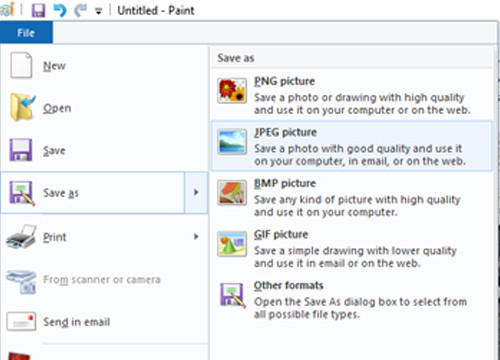Image resolution: width=500 pixels, height=360 pixels.
Task: Click the Save as submenu header text
Action: (x=236, y=58)
